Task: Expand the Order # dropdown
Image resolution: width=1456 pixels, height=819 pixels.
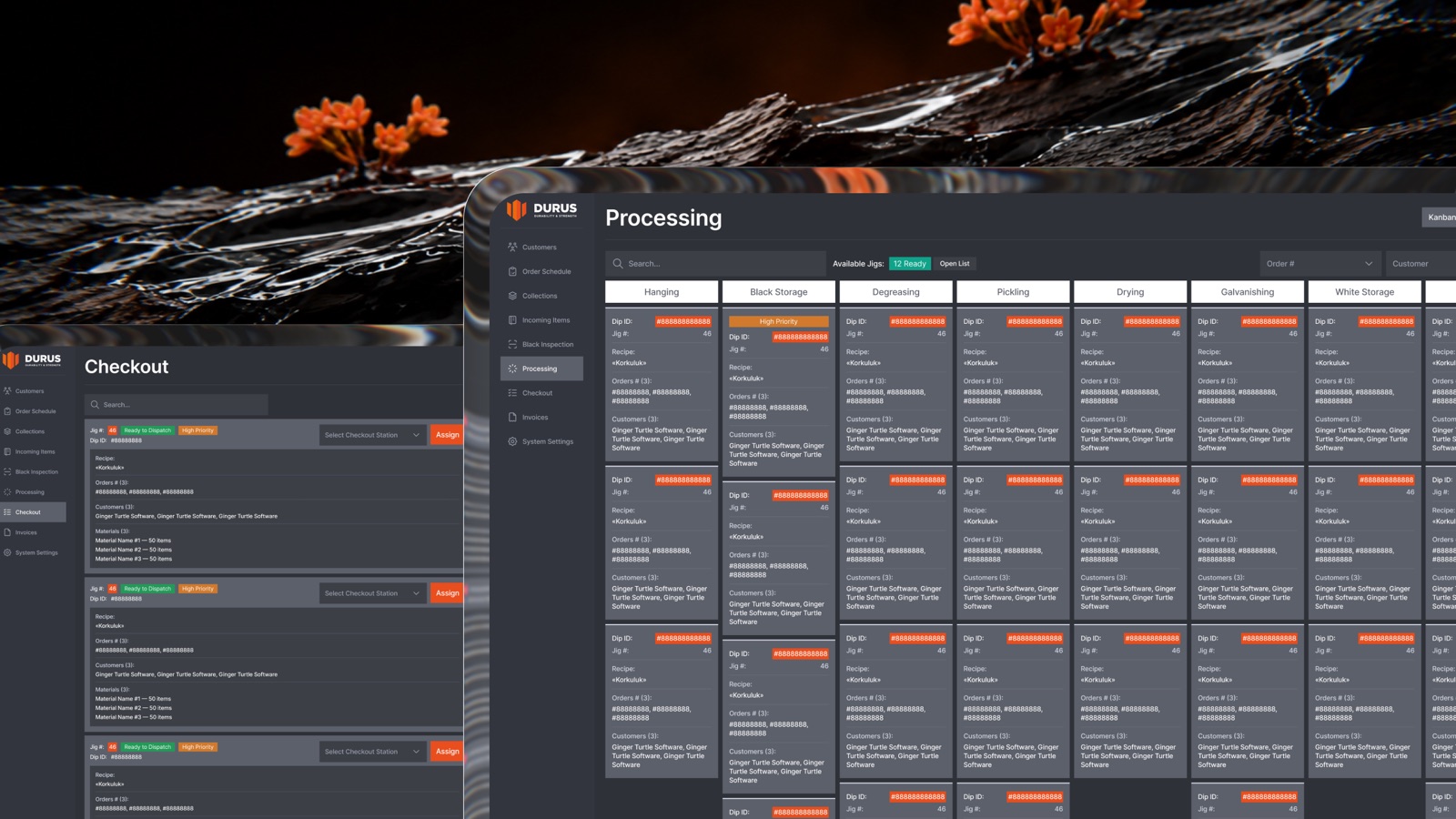Action: click(x=1319, y=264)
